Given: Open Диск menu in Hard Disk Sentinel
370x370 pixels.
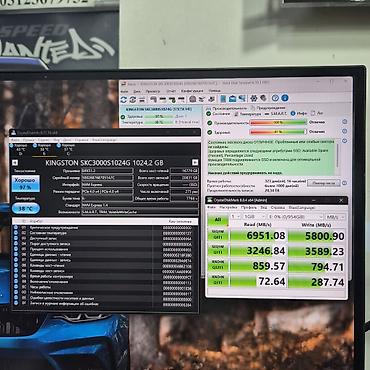Looking at the screenshot, I should point(137,91).
